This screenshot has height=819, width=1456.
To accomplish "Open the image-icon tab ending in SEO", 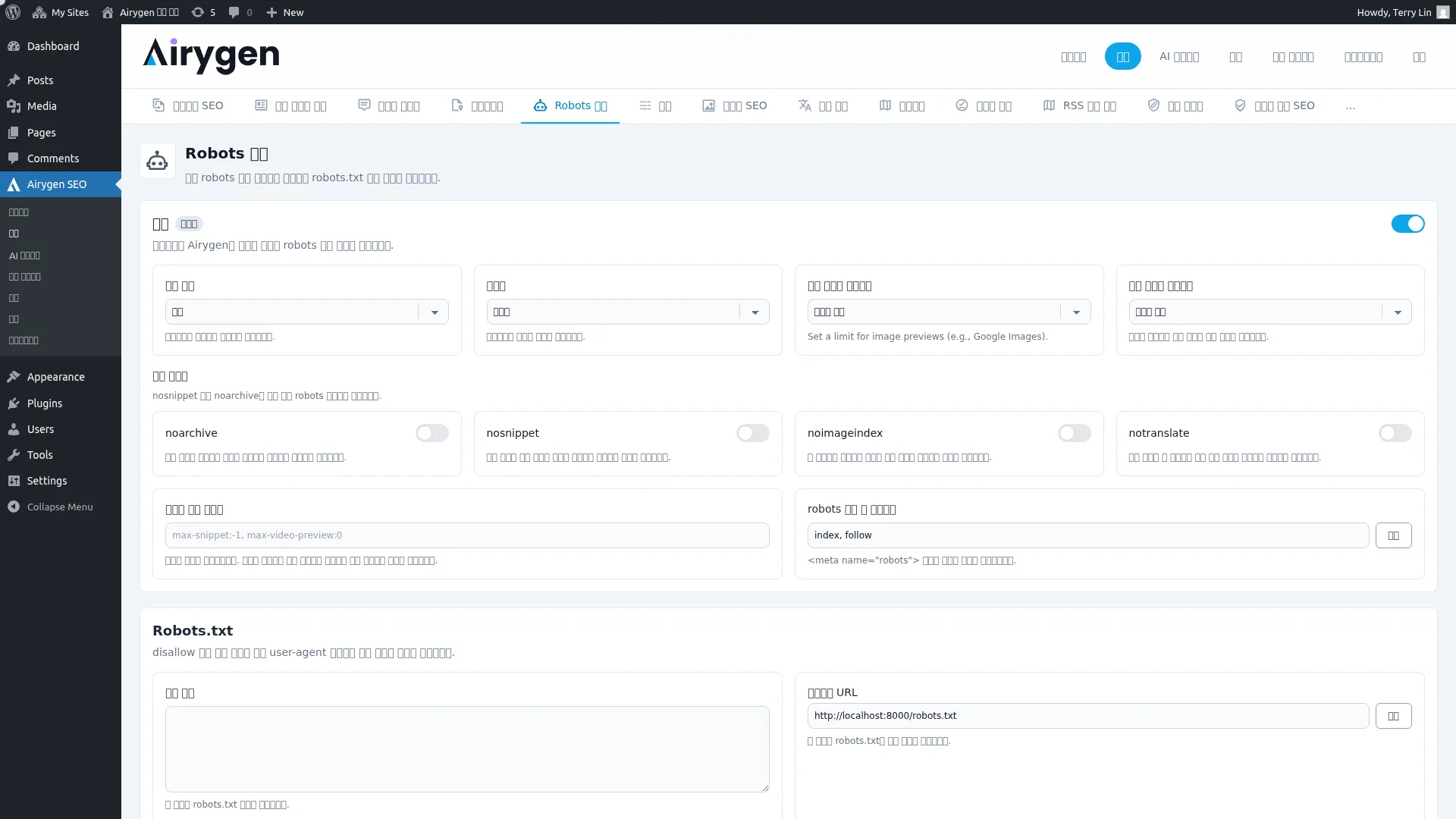I will pyautogui.click(x=735, y=105).
